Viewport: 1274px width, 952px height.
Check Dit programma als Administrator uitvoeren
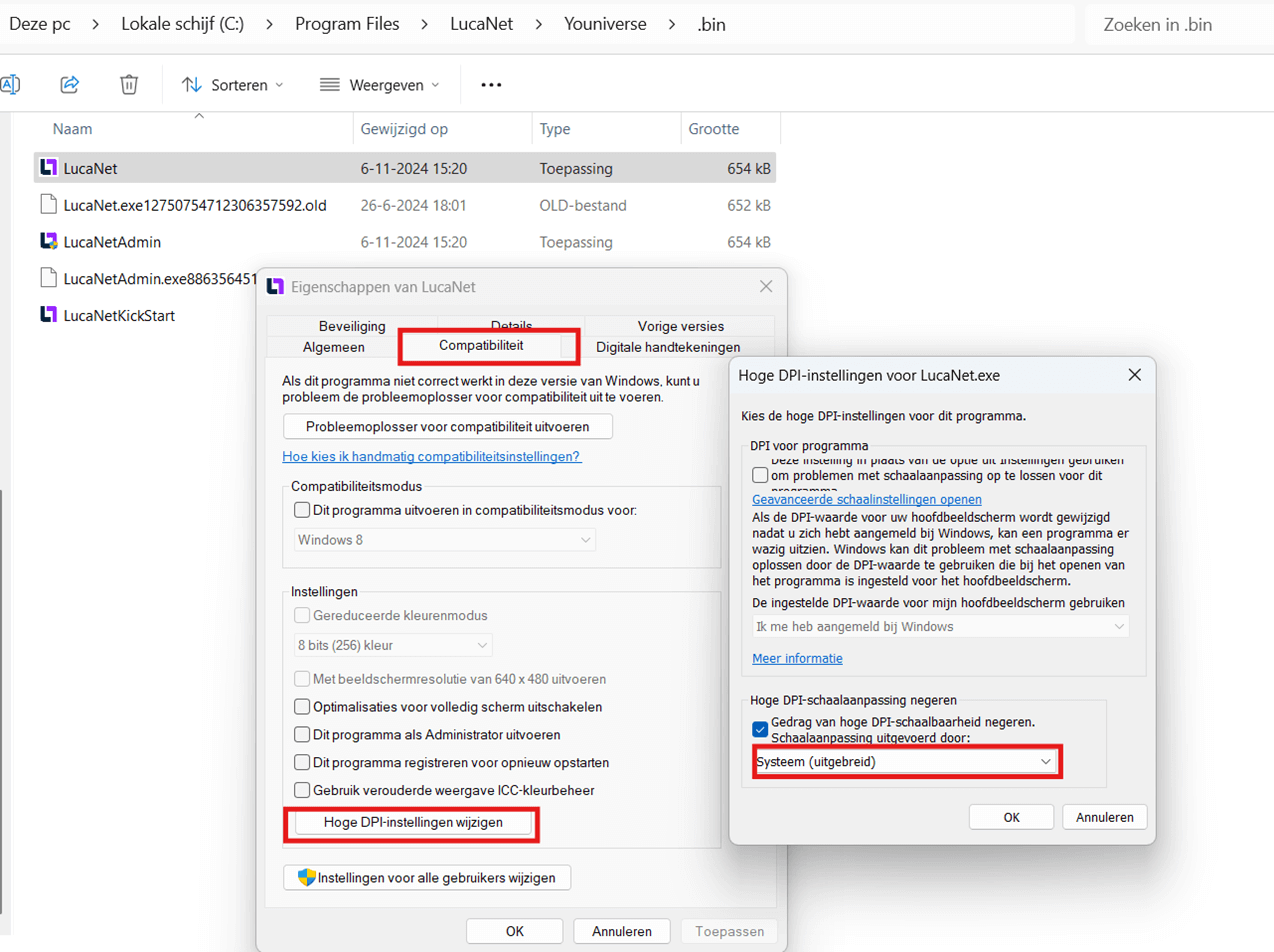coord(302,735)
